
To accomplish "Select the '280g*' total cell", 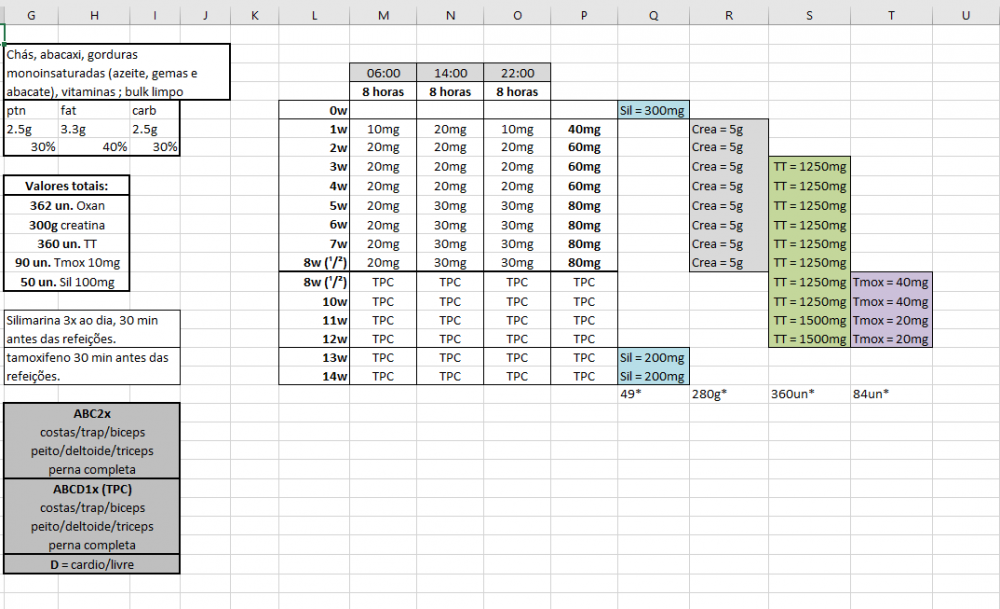I will point(709,394).
